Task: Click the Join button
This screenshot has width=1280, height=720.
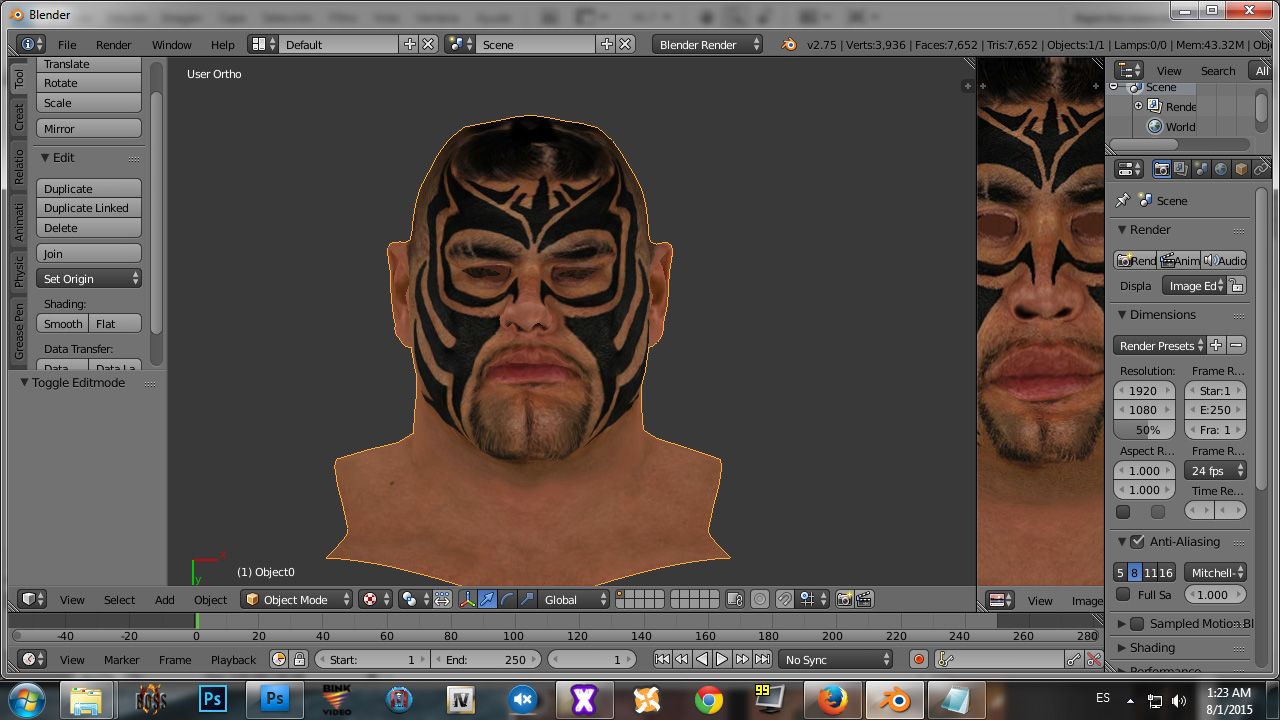Action: [89, 254]
